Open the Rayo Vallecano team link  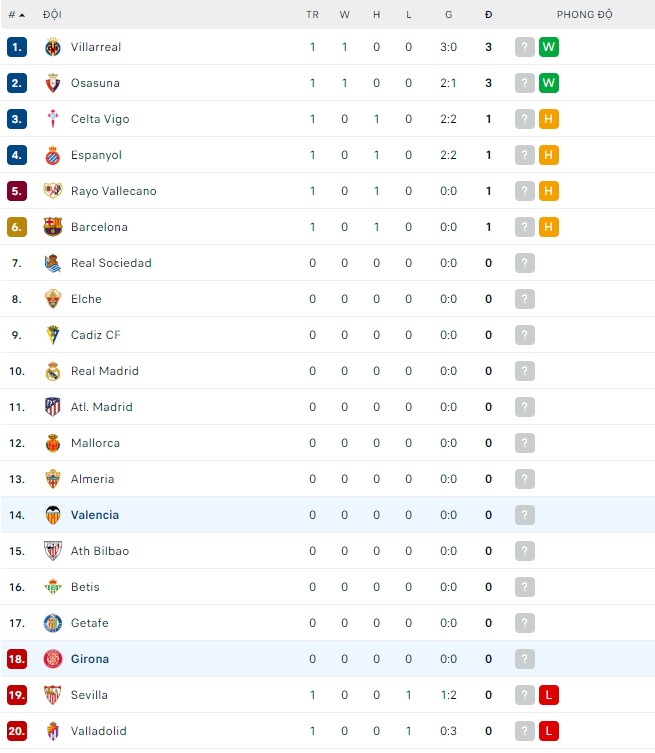pyautogui.click(x=113, y=191)
